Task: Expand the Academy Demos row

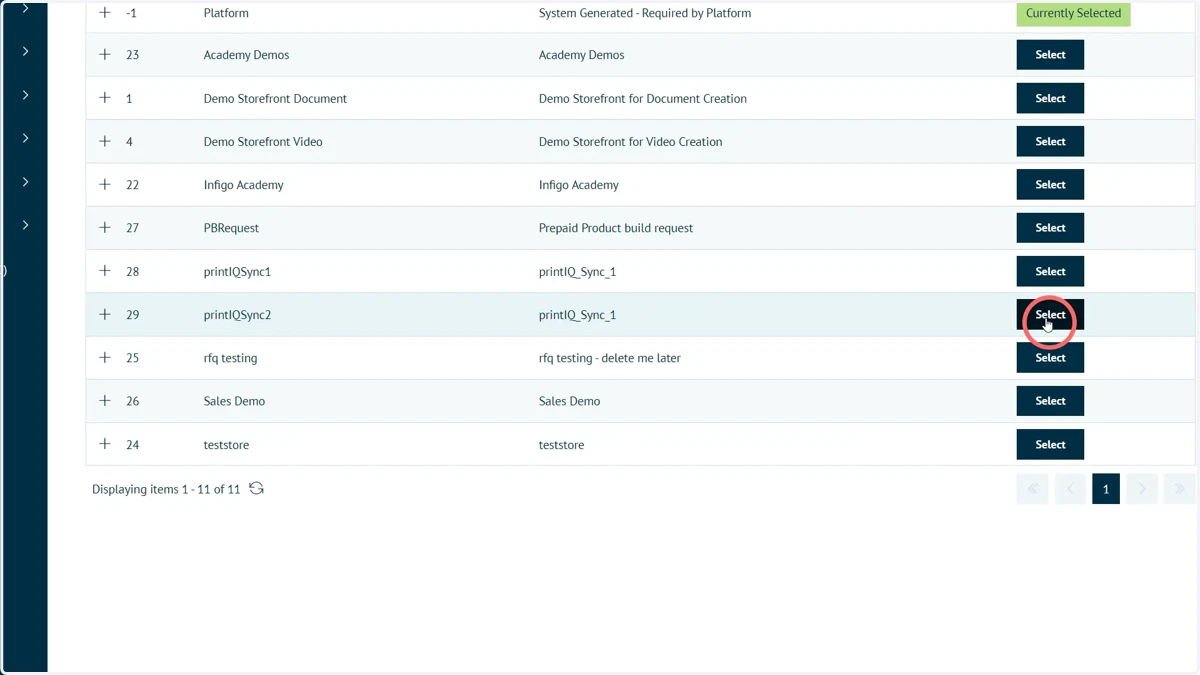Action: pyautogui.click(x=105, y=55)
